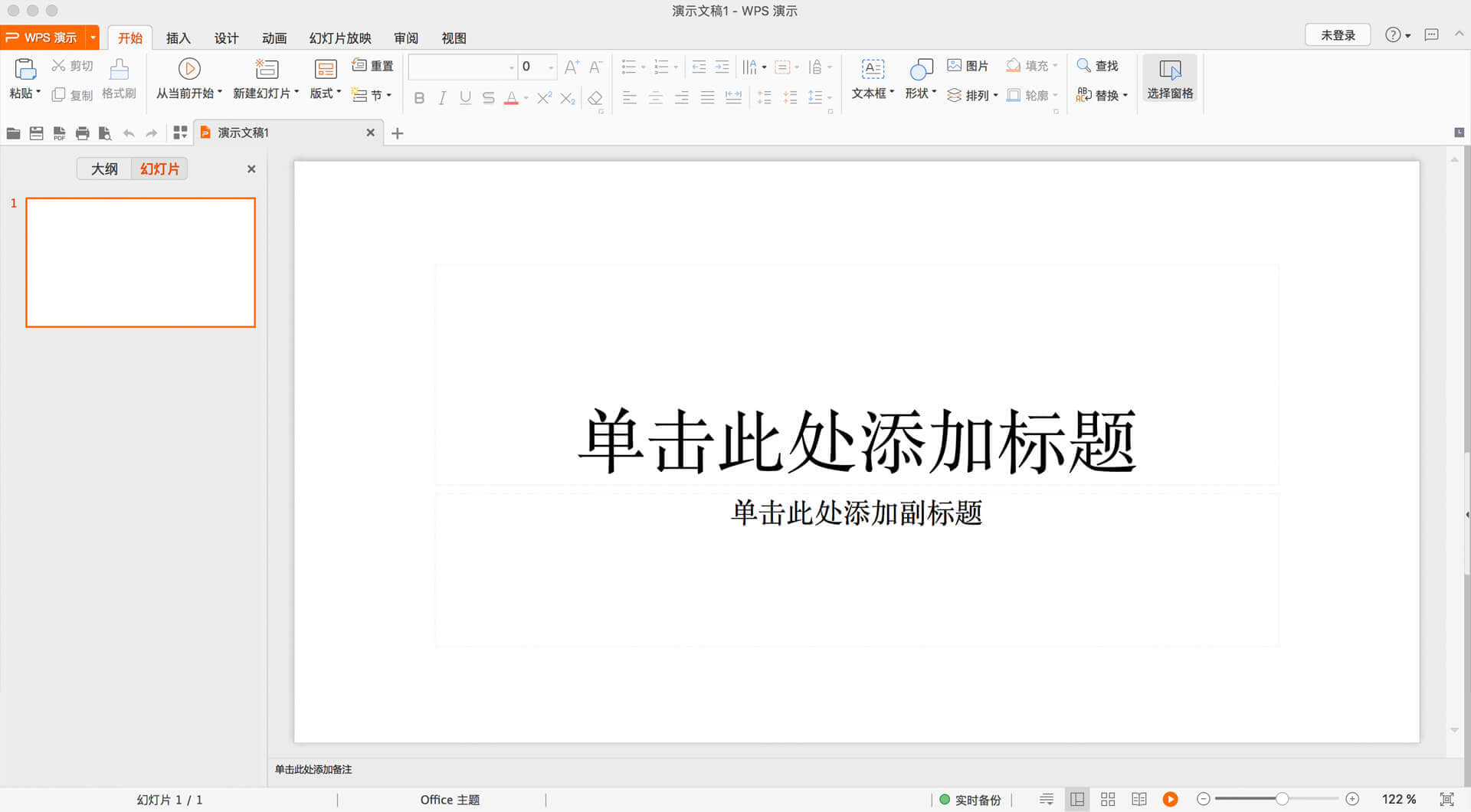
Task: Center align text
Action: pyautogui.click(x=655, y=97)
